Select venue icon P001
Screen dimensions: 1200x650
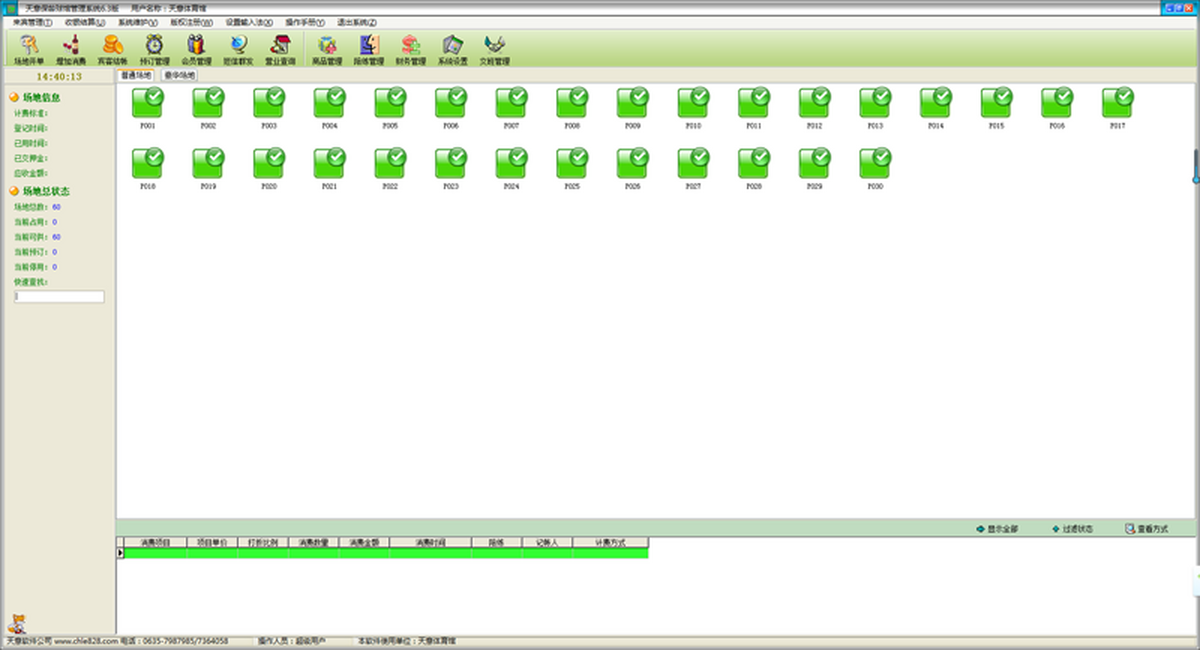148,103
